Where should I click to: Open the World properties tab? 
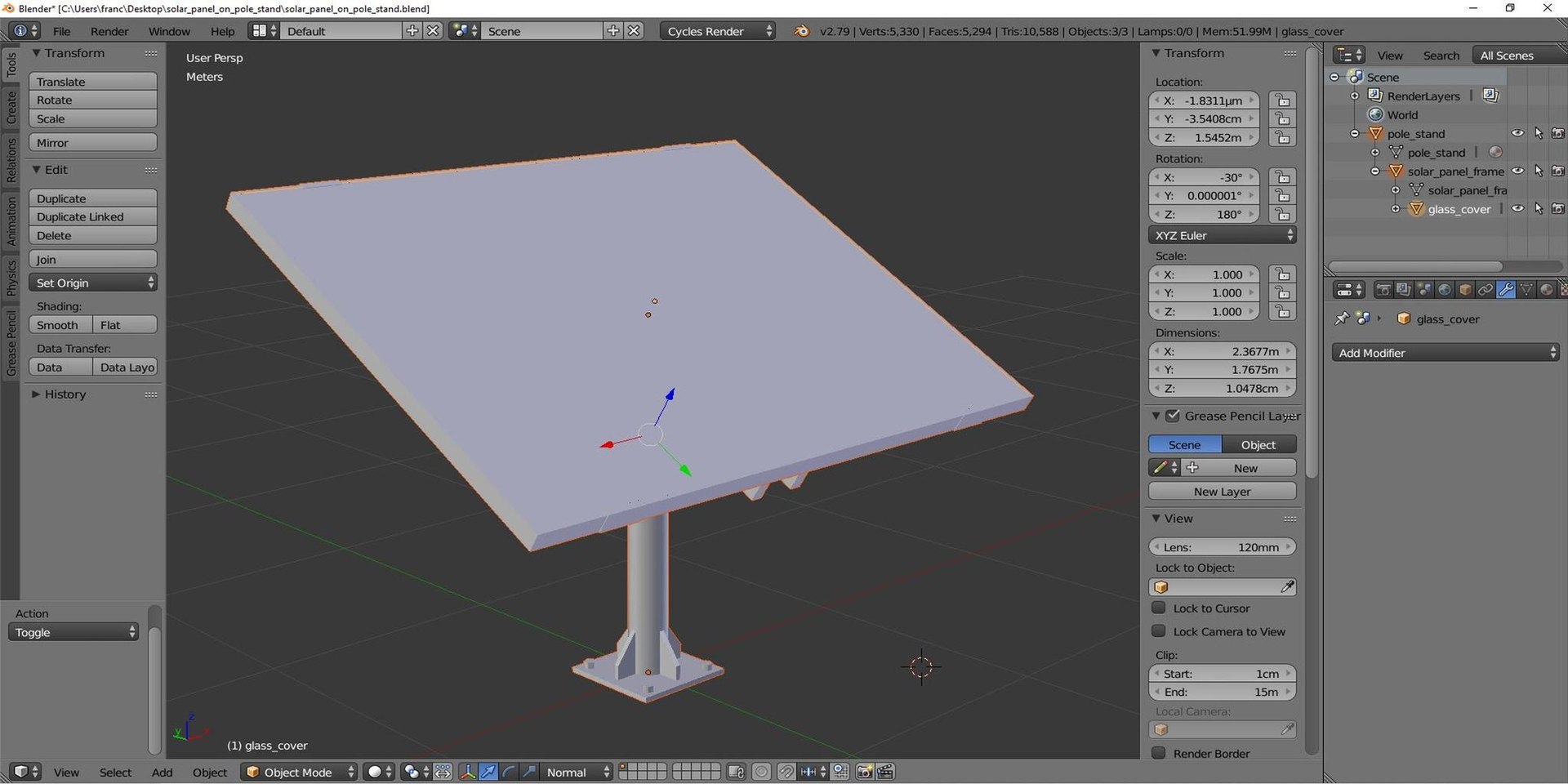(x=1445, y=290)
